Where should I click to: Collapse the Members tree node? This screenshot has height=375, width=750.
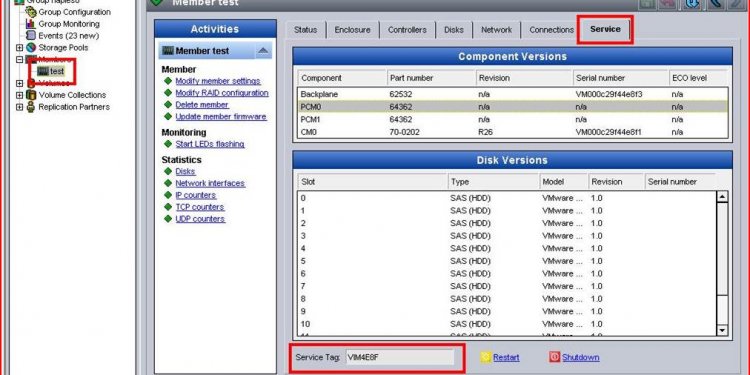tap(20, 59)
